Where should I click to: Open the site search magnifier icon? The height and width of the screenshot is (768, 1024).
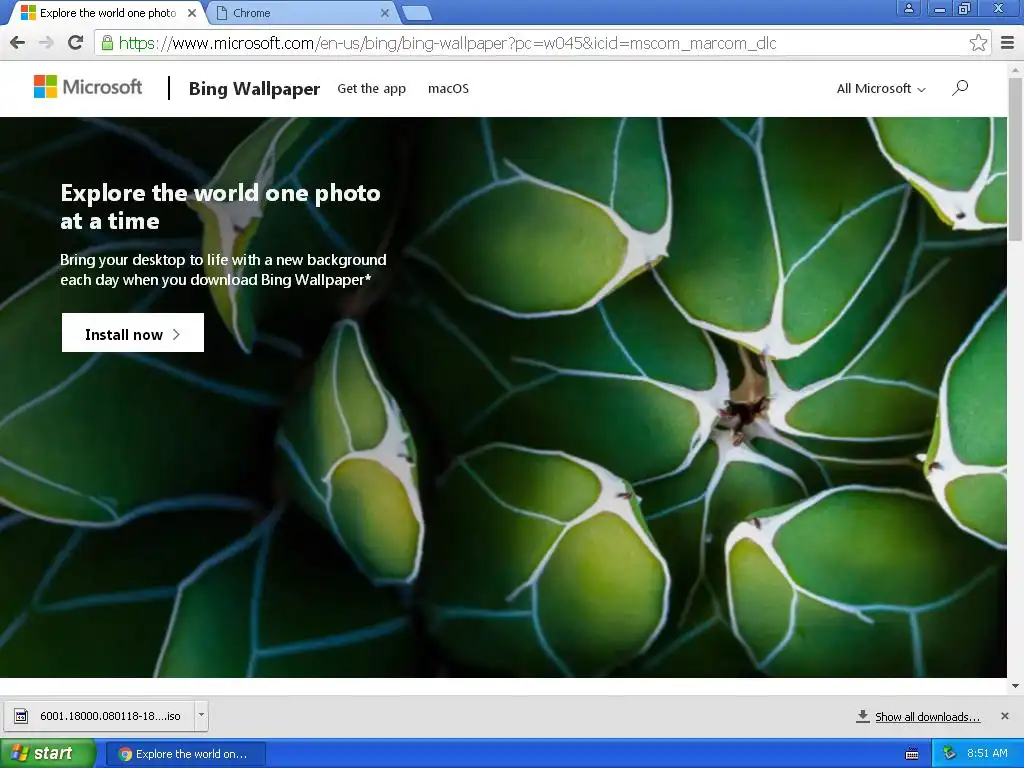[959, 88]
